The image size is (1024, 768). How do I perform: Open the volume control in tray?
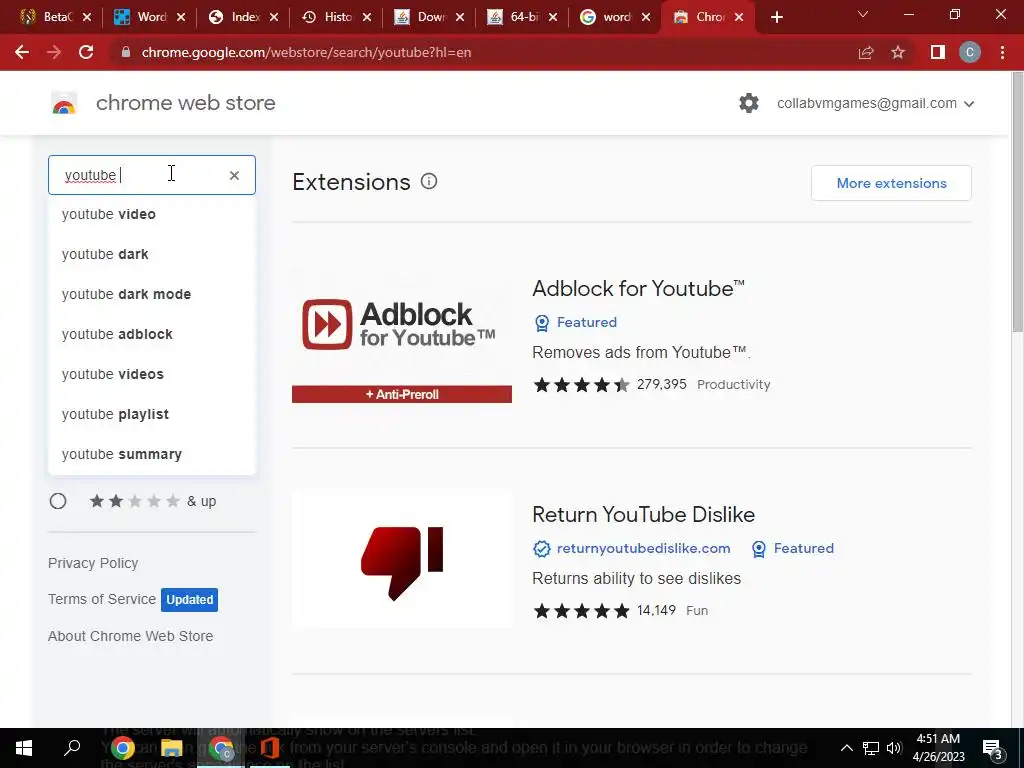click(894, 748)
